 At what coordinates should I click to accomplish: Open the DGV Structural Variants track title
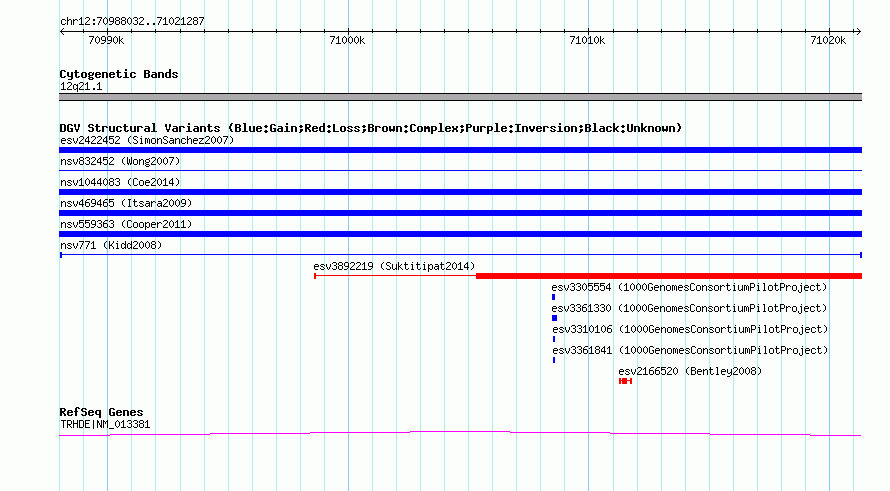[371, 128]
